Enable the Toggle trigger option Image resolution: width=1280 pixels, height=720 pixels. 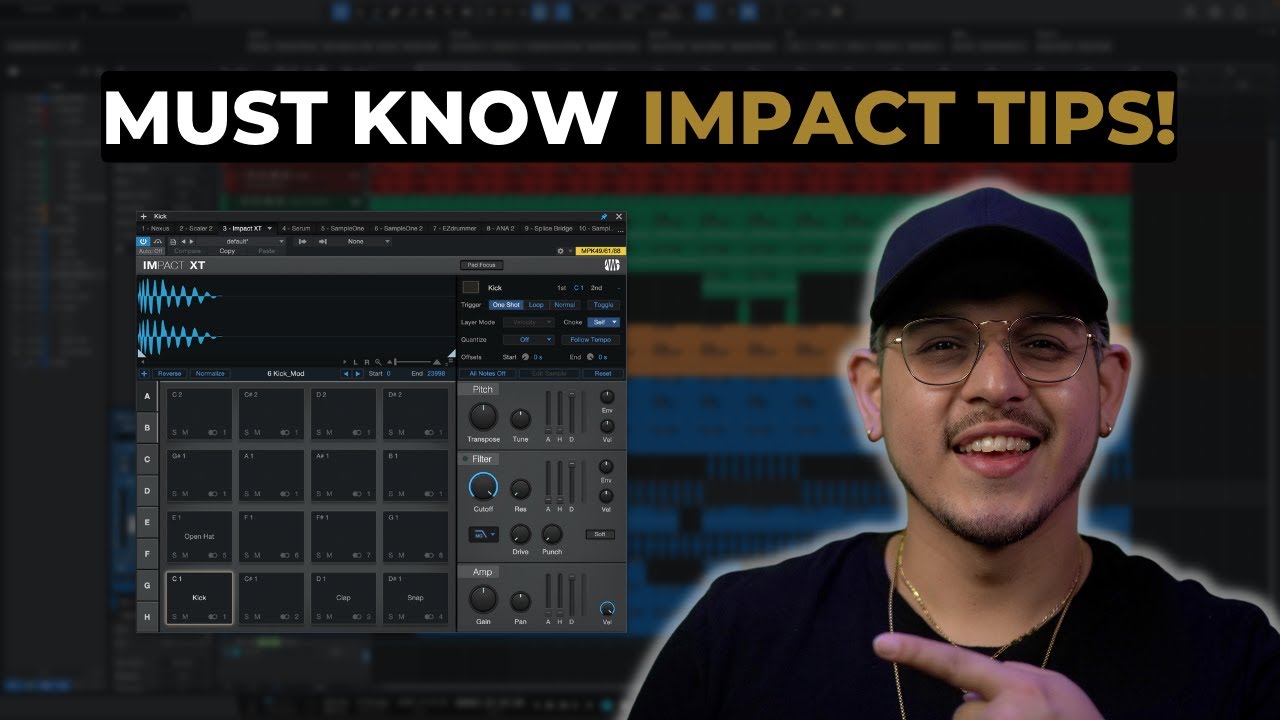[x=603, y=305]
